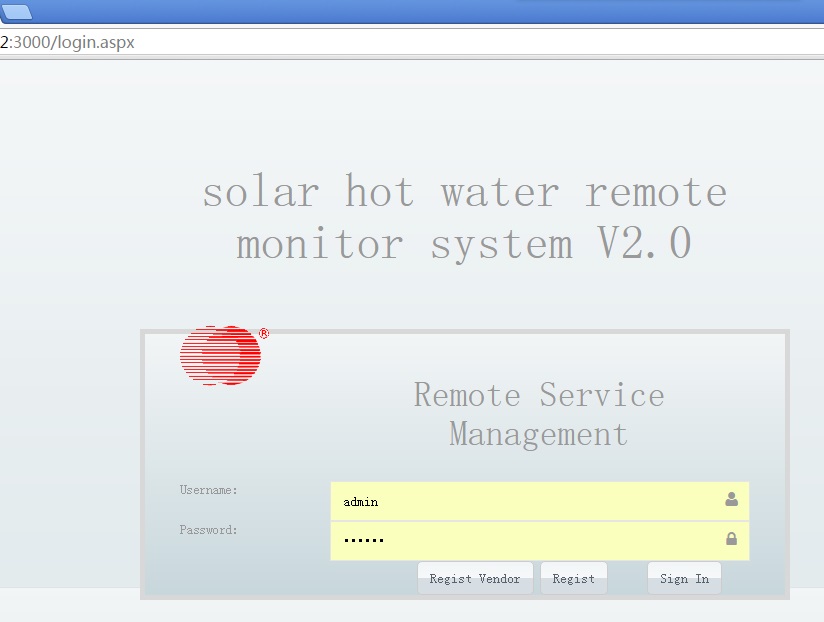The width and height of the screenshot is (824, 622).
Task: Click the 'Password:' label
Action: 208,530
